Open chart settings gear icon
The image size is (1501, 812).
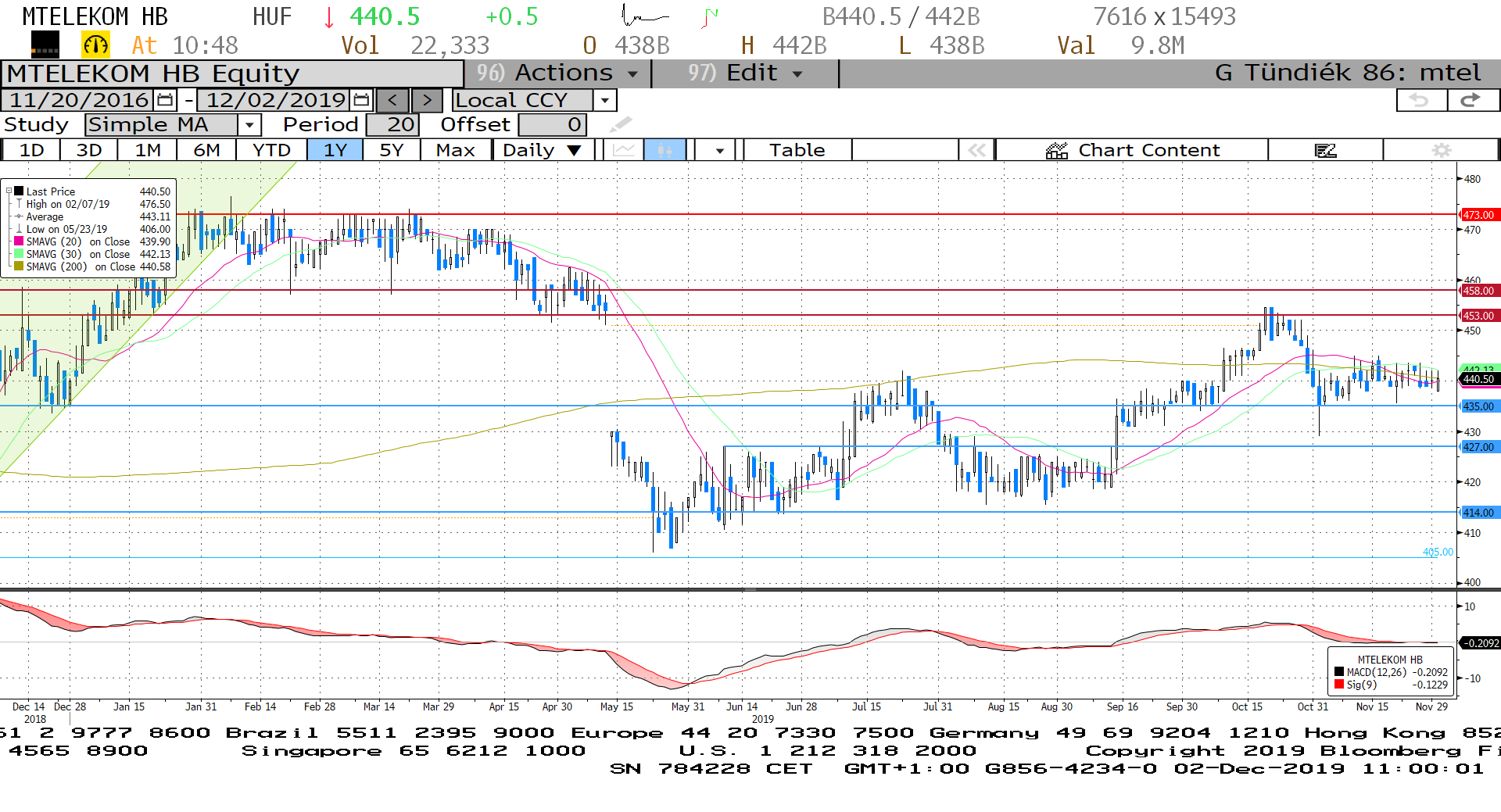[x=1441, y=150]
